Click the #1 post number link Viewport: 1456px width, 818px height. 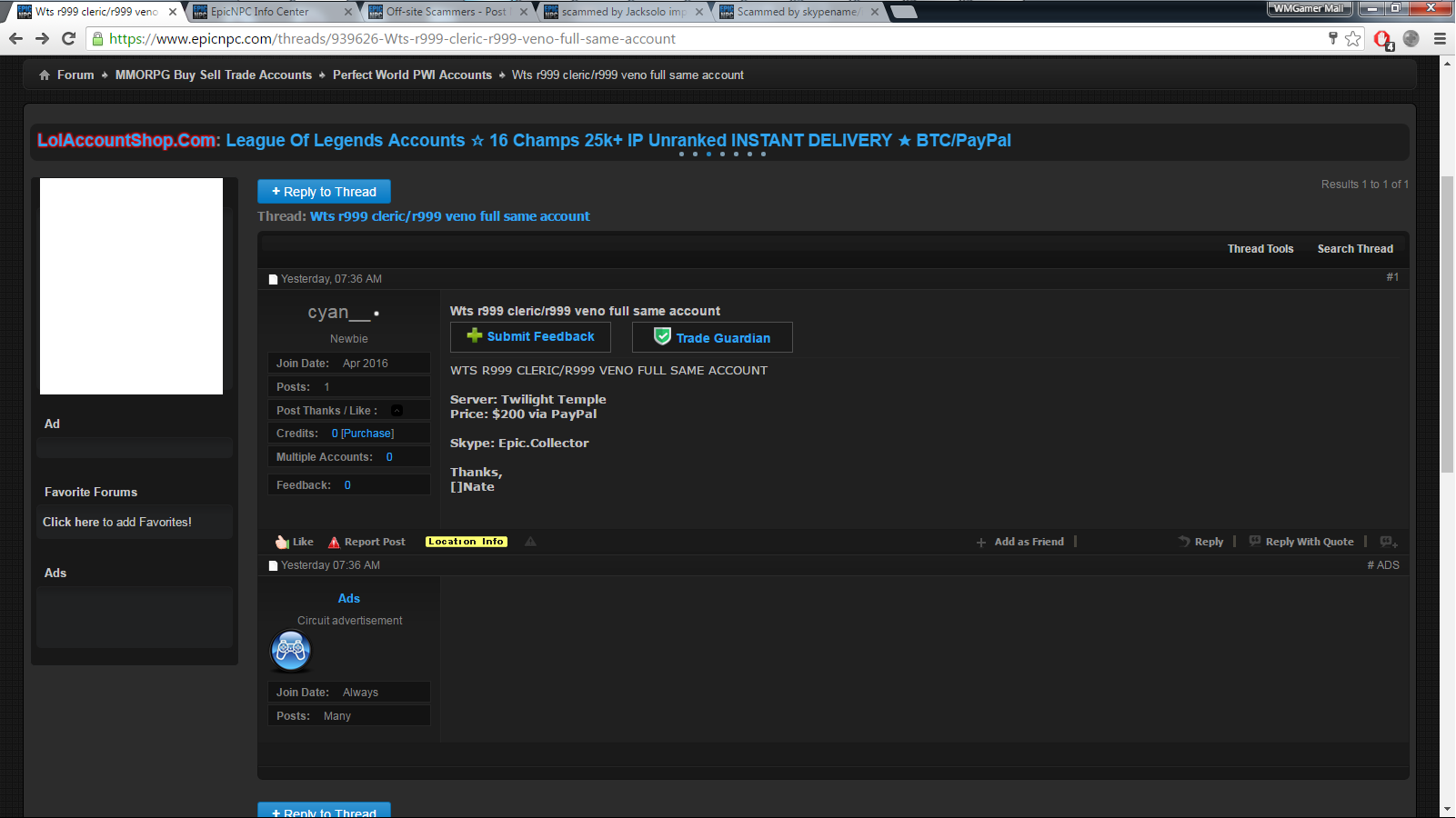(x=1392, y=277)
